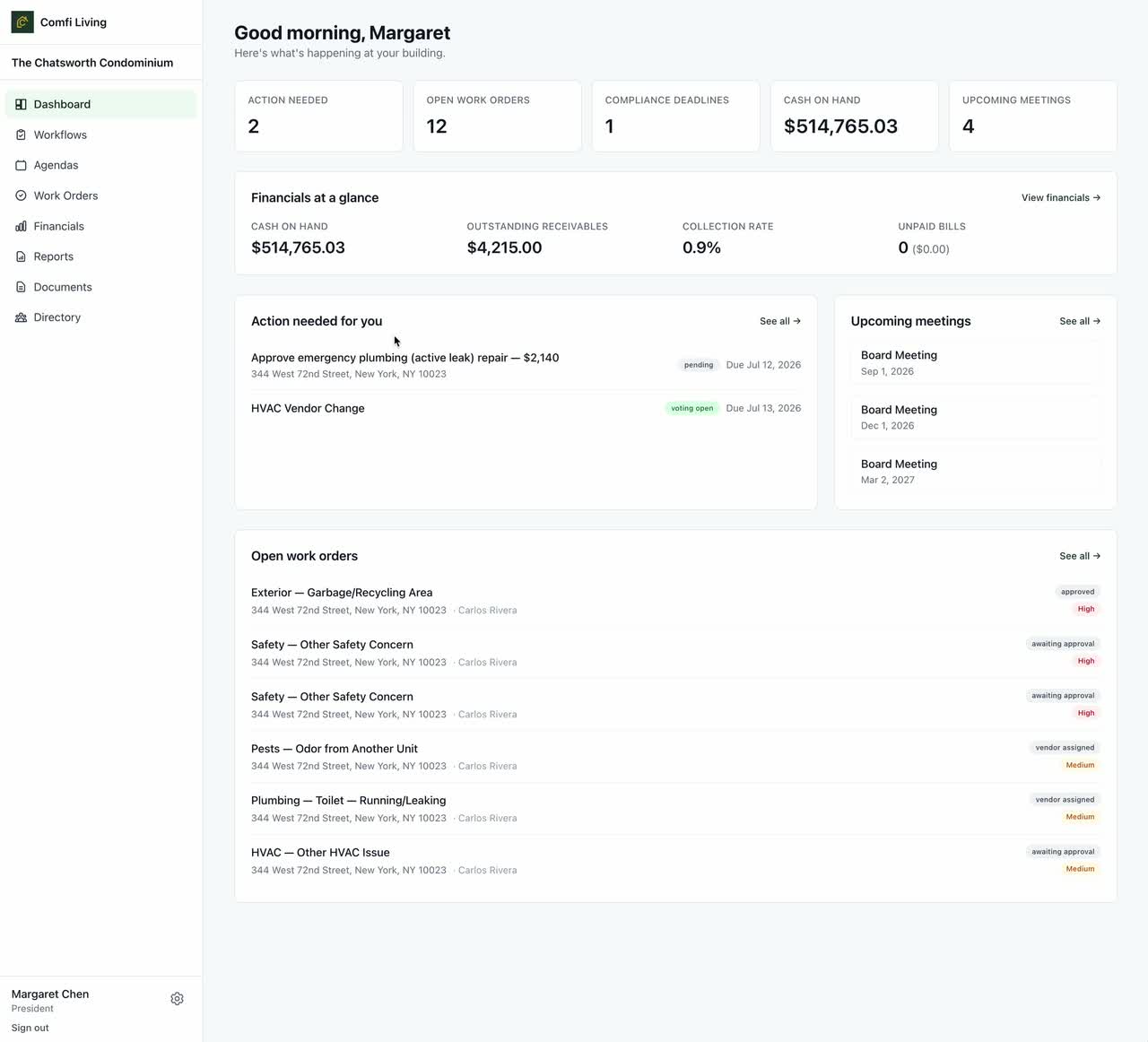Open the HVAC Vendor Change item
The height and width of the screenshot is (1042, 1148).
(x=526, y=408)
